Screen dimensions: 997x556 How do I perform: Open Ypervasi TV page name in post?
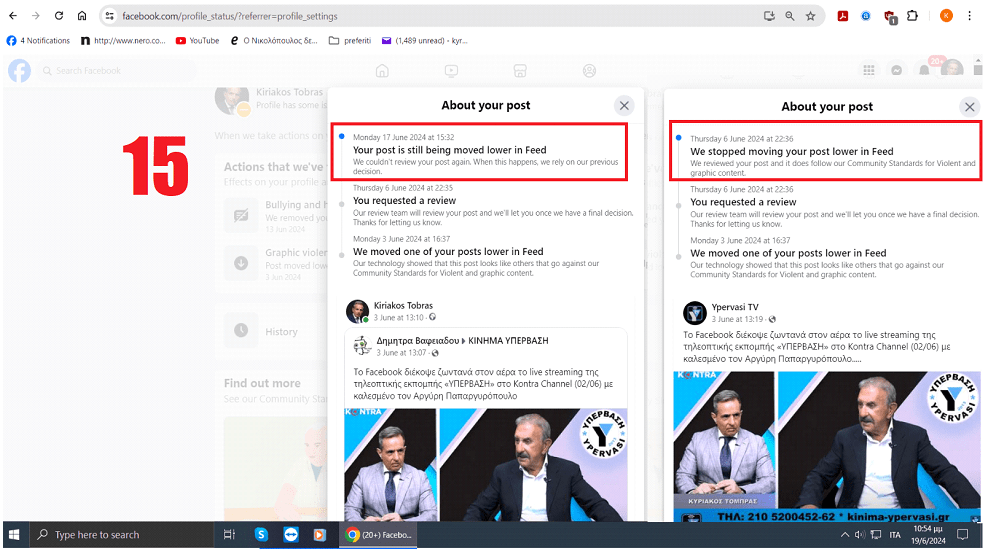pyautogui.click(x=734, y=307)
